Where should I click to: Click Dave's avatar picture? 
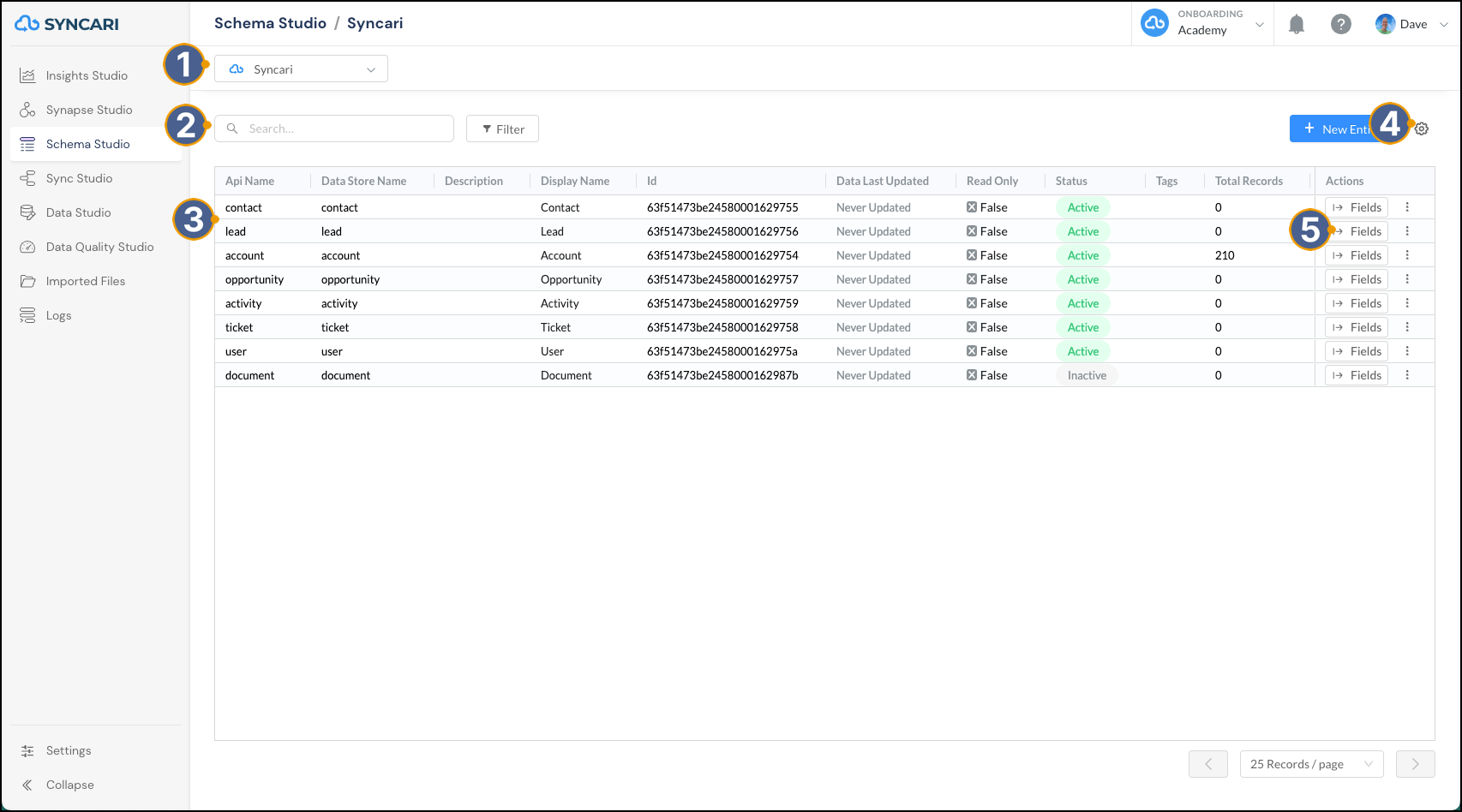(1385, 24)
